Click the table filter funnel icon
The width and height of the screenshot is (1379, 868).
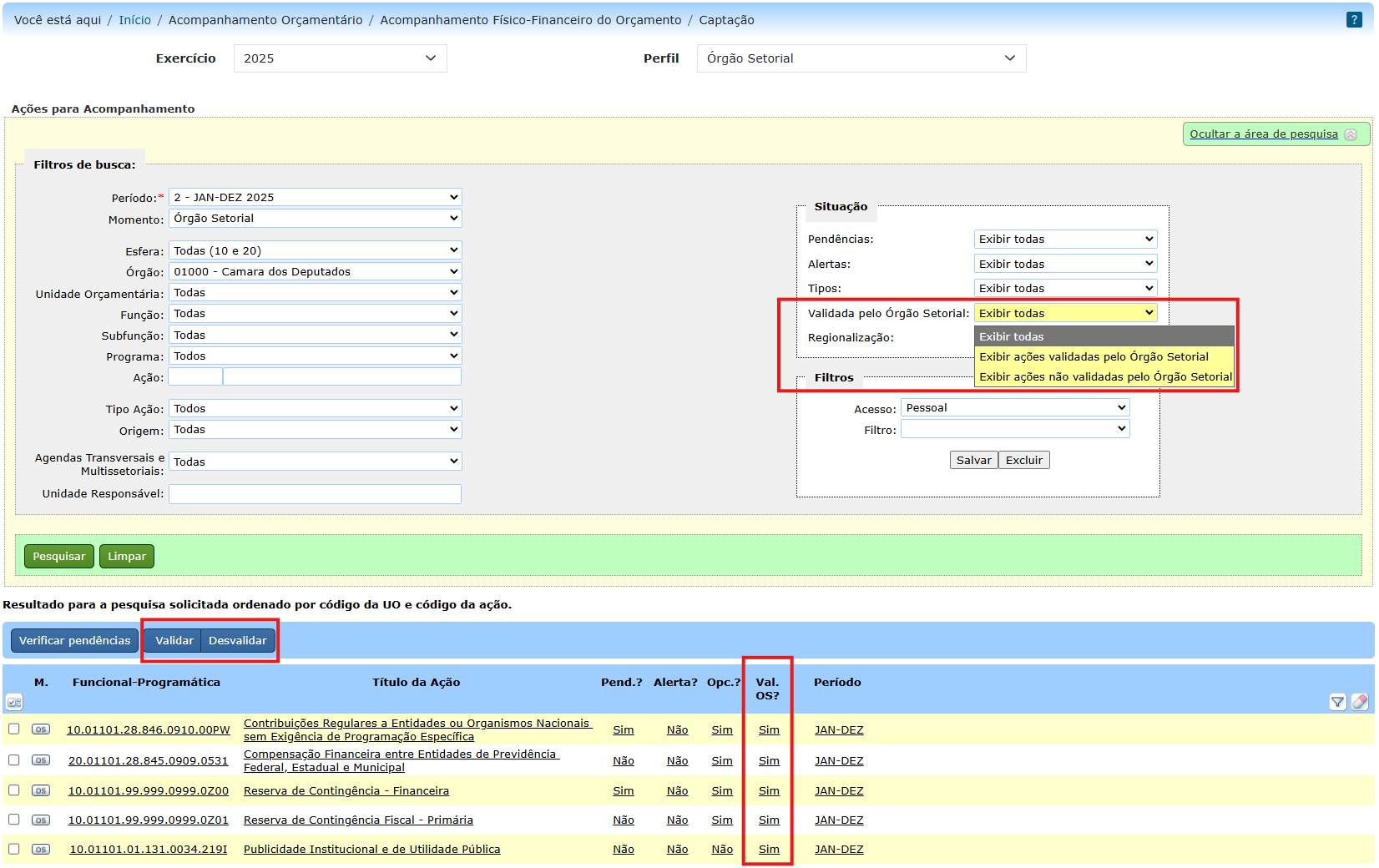click(x=1337, y=702)
